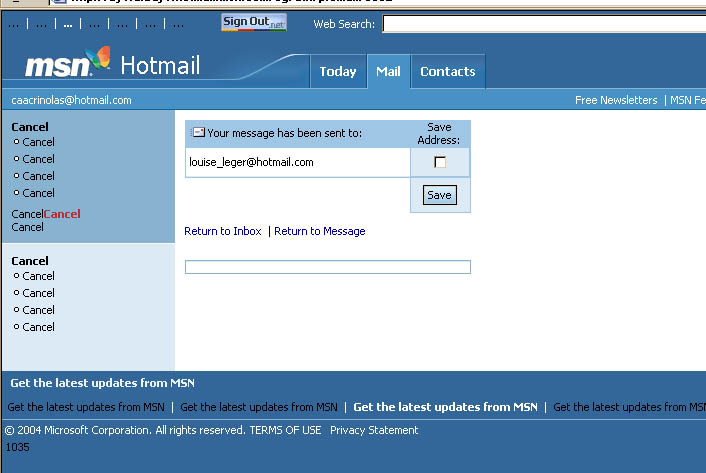Open the Mail tab
Screen dimensions: 706x473
pos(388,71)
